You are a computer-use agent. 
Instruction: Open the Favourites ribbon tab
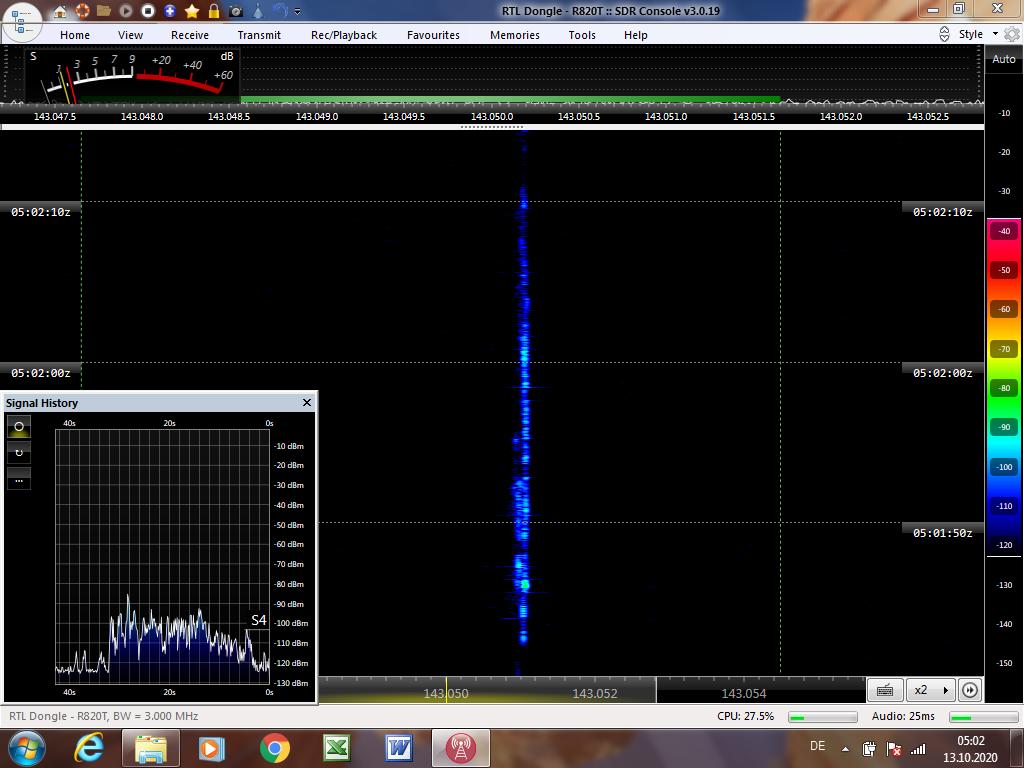433,35
